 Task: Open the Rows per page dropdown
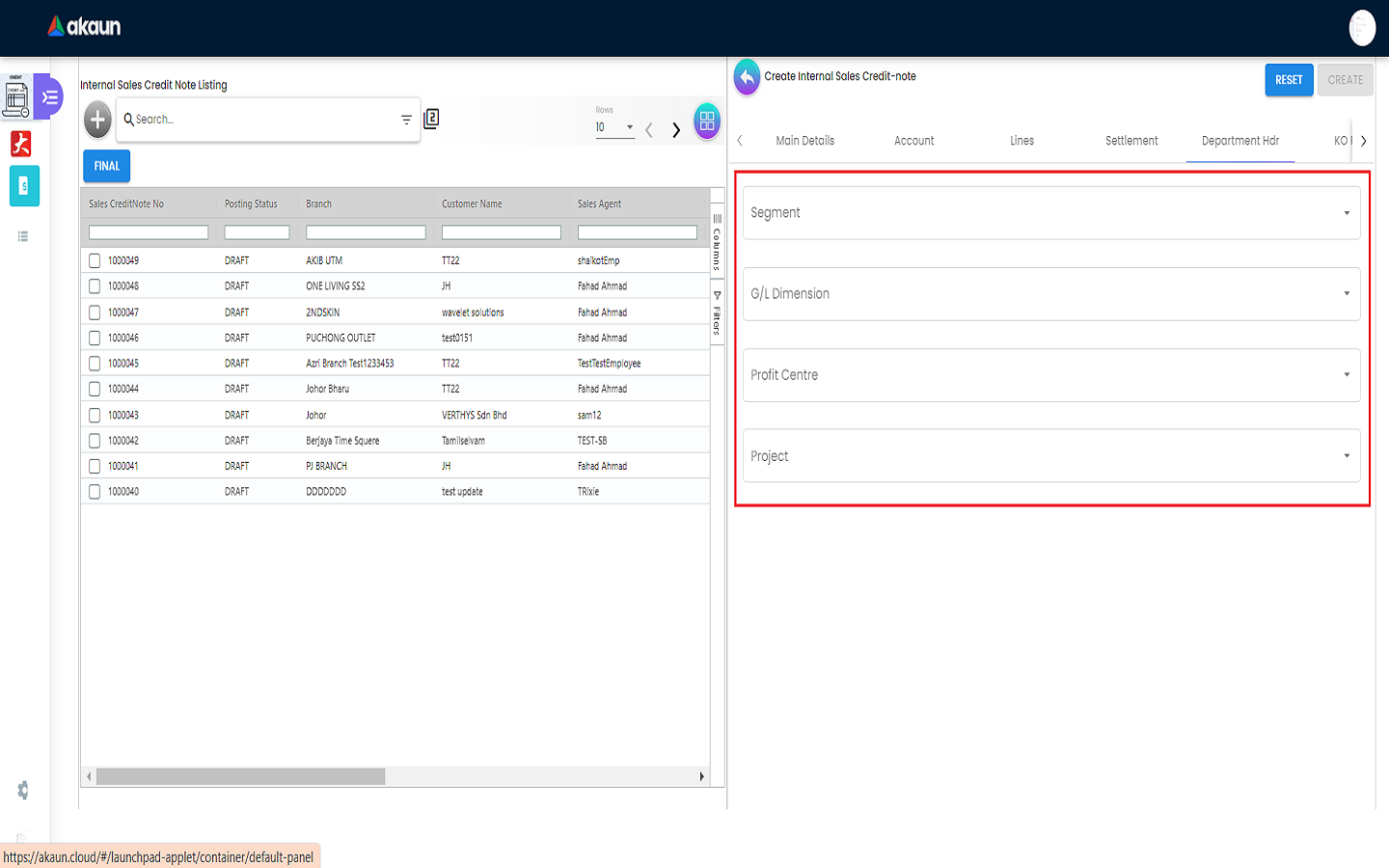614,127
